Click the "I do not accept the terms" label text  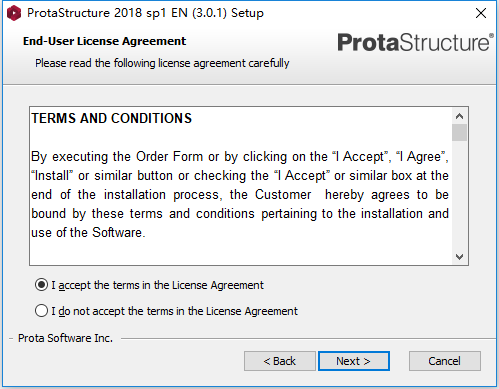[174, 311]
